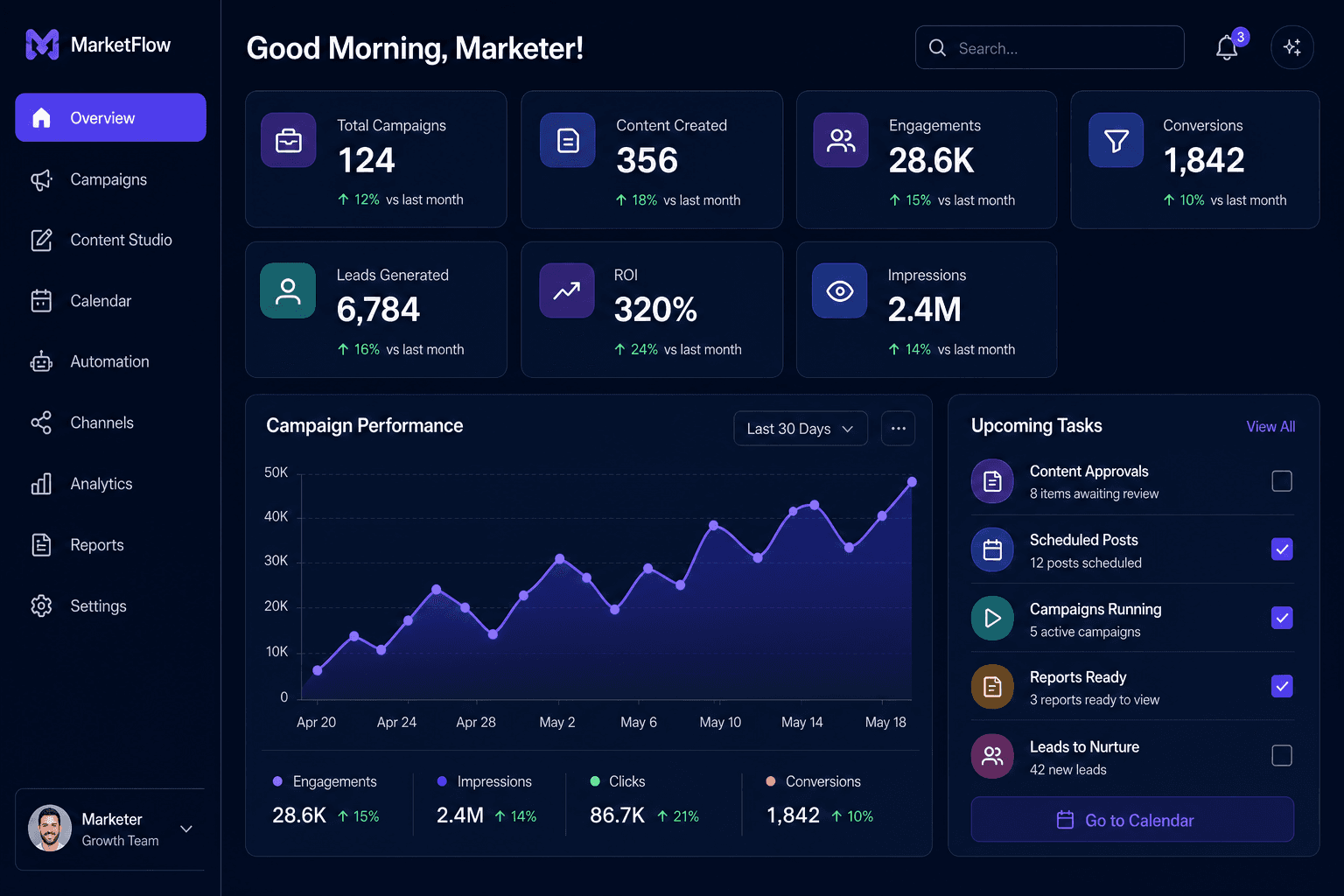Open Automation in sidebar
Screen dimensions: 1344x896
110,361
